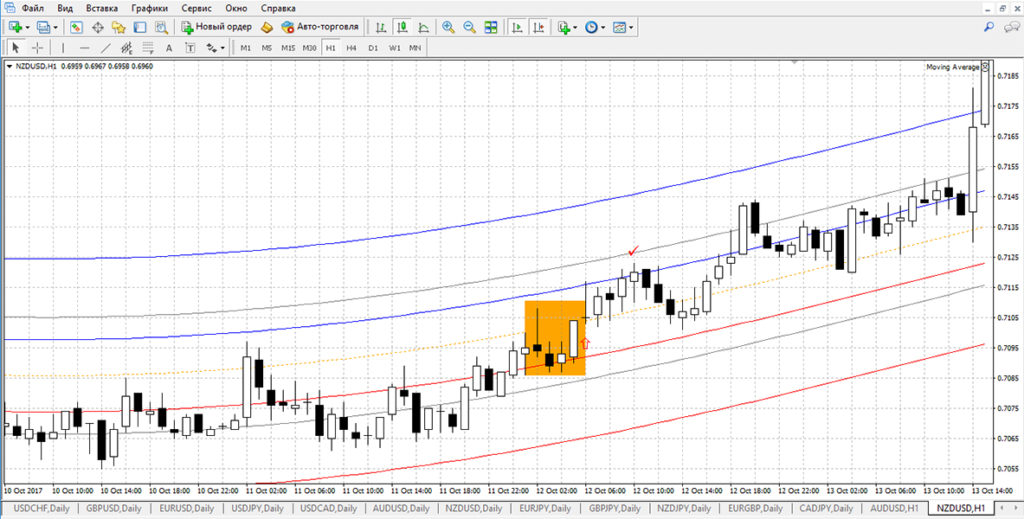
Task: Open the Графики menu
Action: tap(149, 8)
